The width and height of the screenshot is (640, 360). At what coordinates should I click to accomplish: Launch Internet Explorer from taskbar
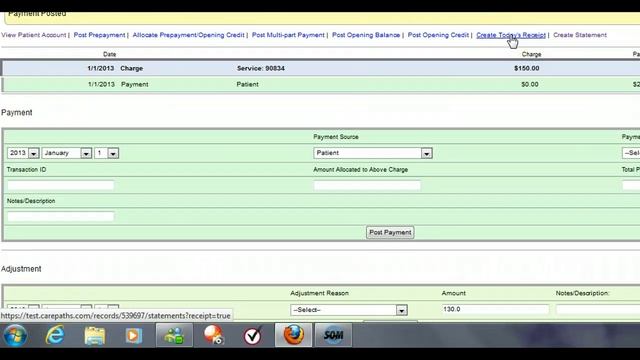(55, 335)
